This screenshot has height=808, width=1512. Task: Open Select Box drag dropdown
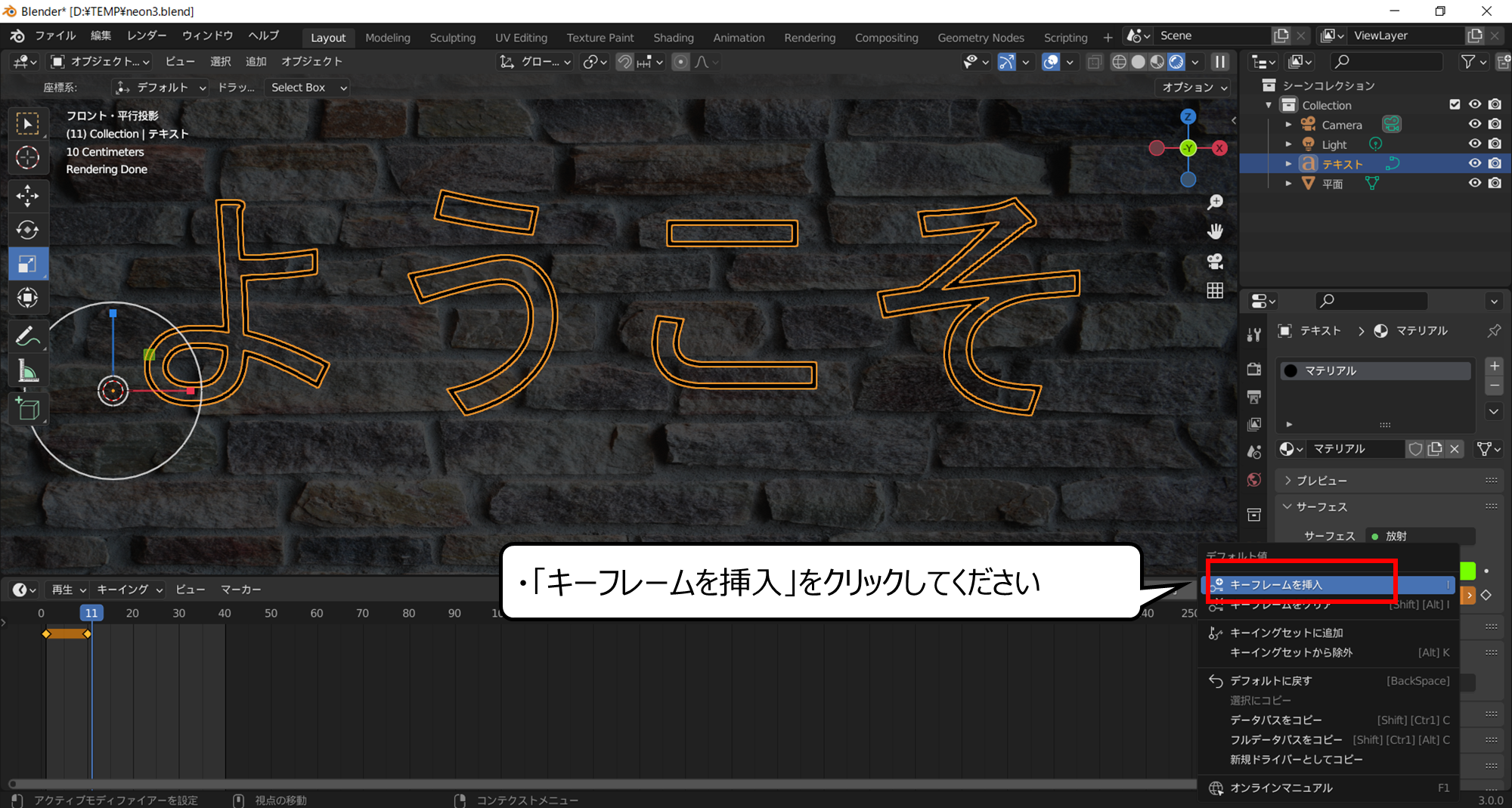[308, 88]
